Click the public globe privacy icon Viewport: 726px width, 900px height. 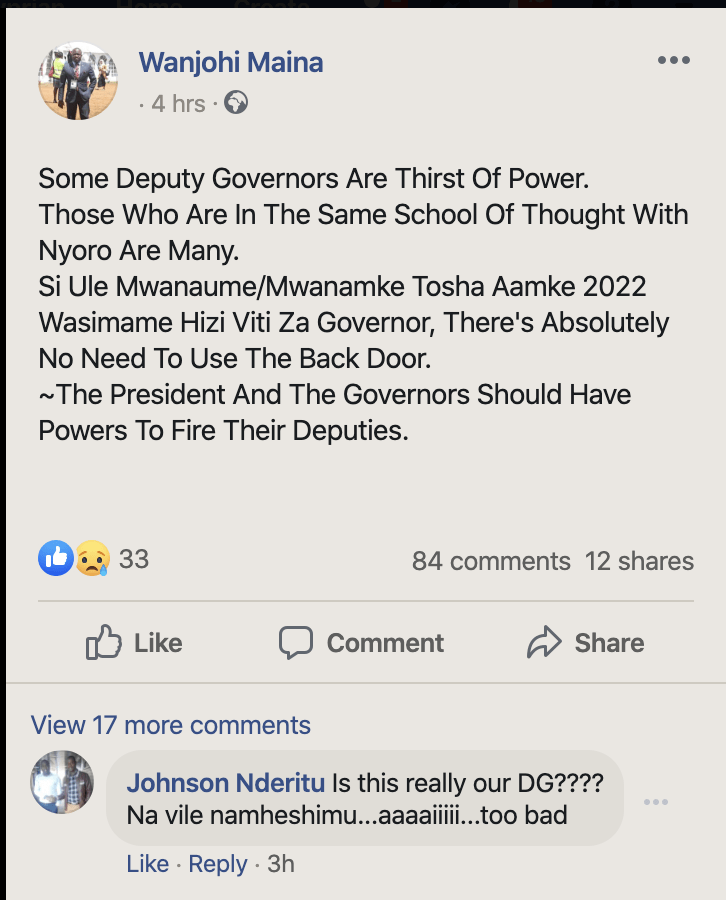click(x=236, y=102)
